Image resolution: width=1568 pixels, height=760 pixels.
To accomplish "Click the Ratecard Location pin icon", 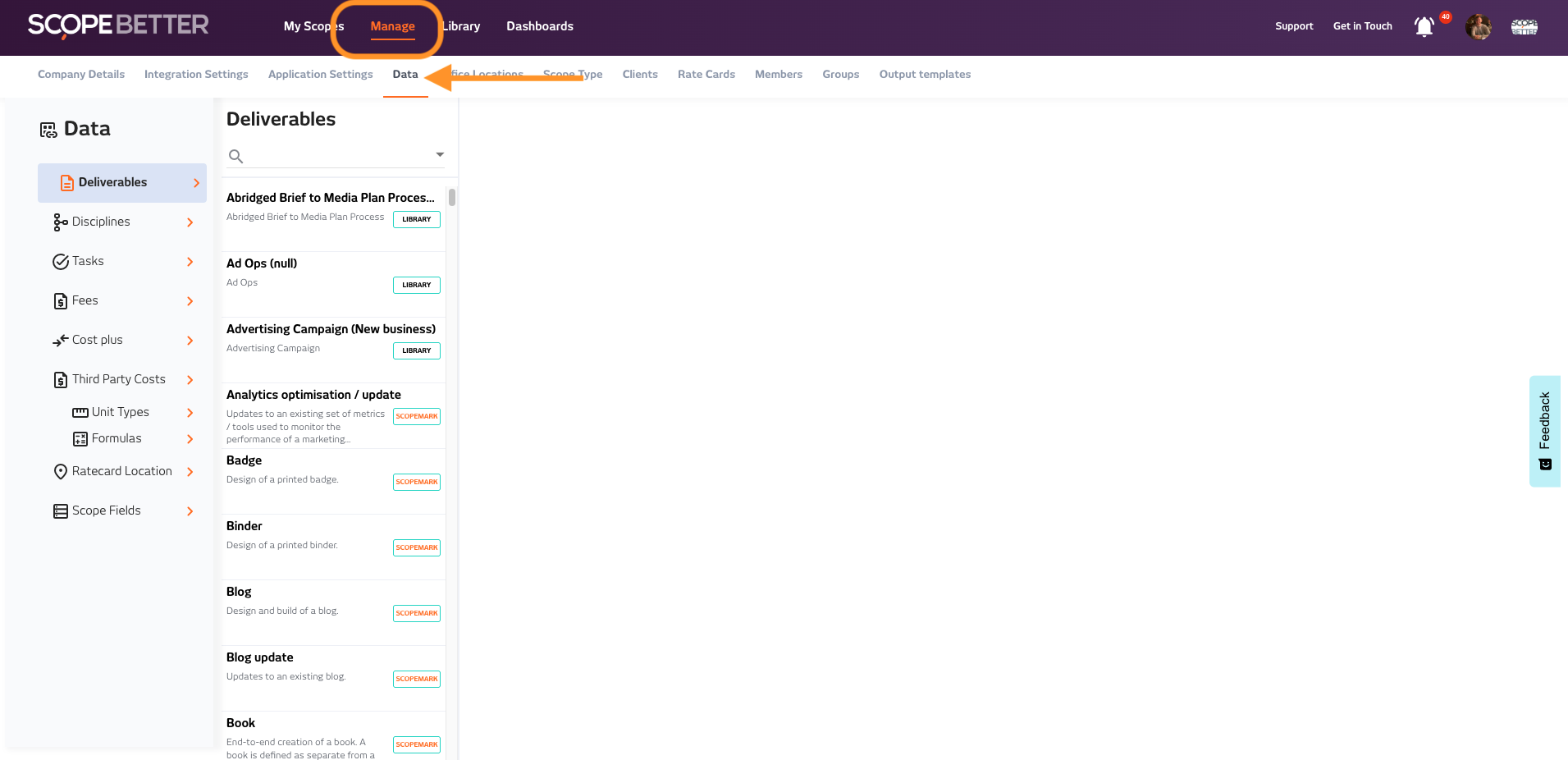I will [60, 472].
